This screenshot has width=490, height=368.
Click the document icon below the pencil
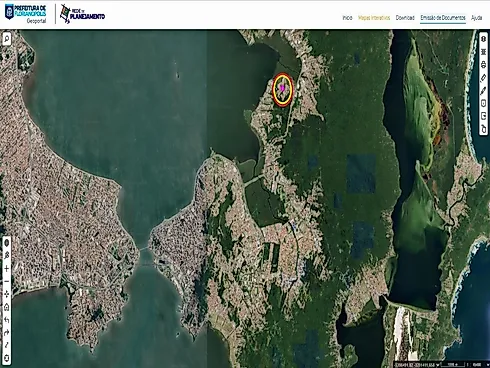tap(484, 103)
